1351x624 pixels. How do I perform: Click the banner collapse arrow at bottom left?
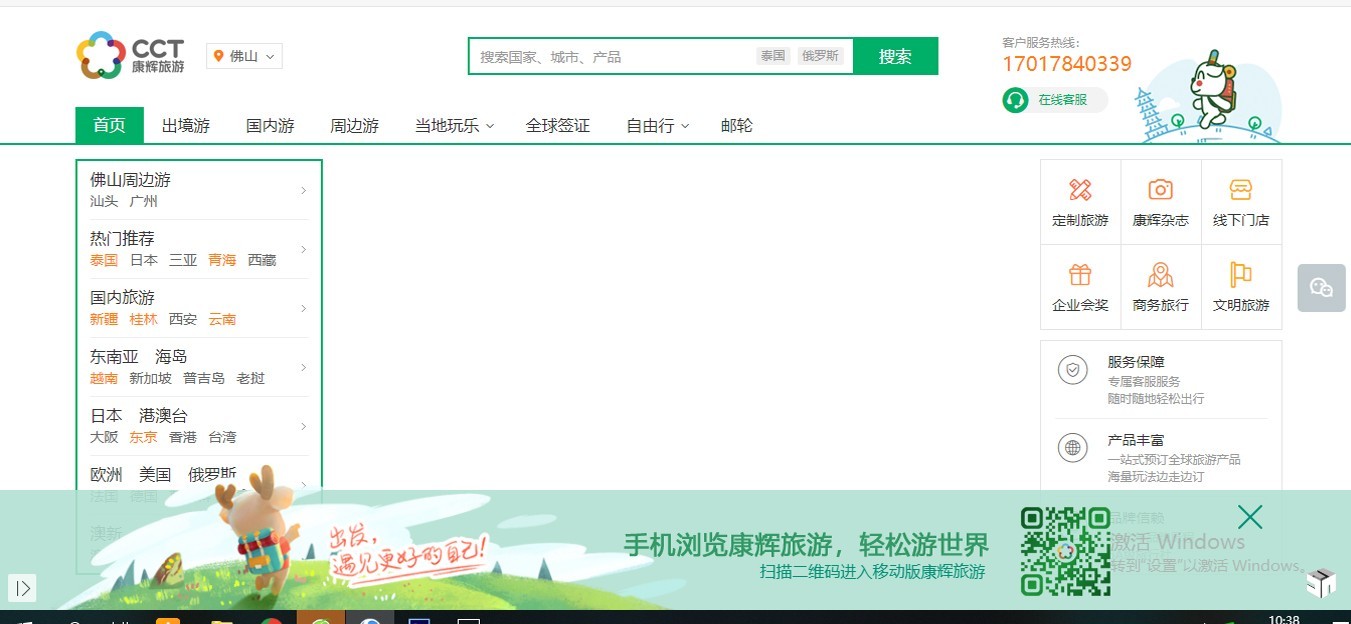click(22, 588)
